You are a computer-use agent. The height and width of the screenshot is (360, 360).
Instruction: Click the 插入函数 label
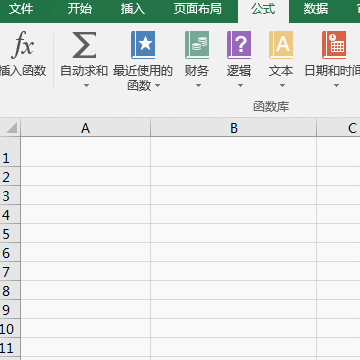coord(23,71)
